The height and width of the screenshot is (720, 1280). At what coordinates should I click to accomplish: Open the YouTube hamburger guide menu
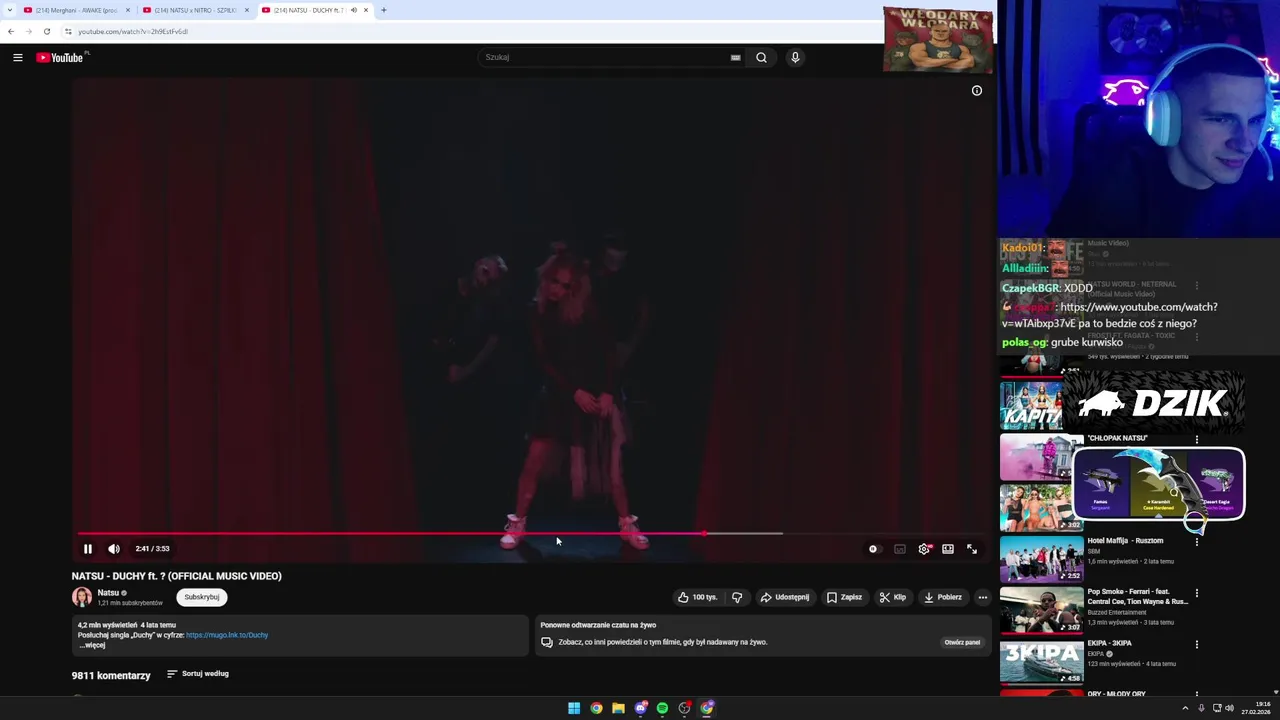18,57
